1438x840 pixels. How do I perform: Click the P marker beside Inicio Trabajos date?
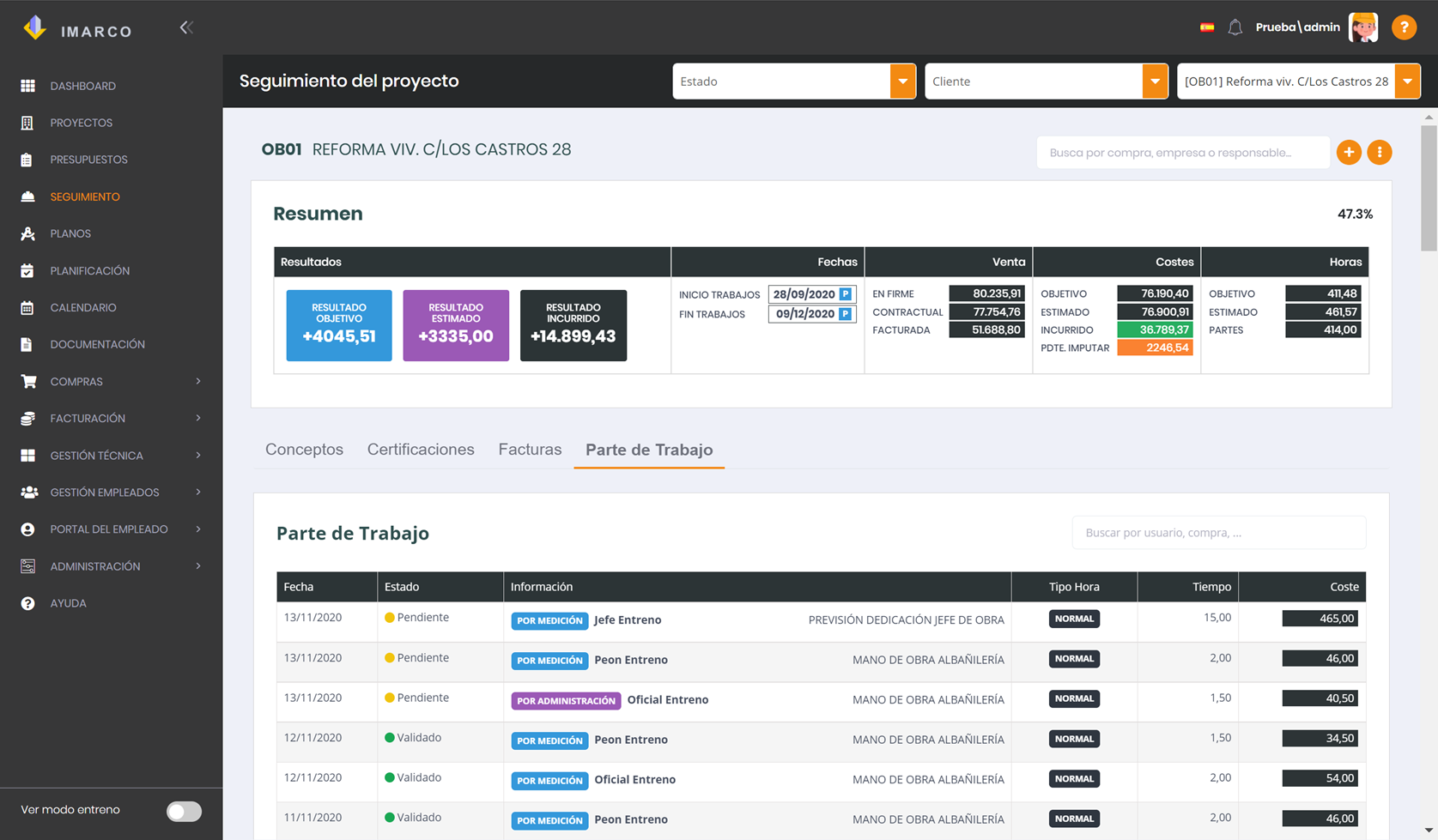[846, 294]
